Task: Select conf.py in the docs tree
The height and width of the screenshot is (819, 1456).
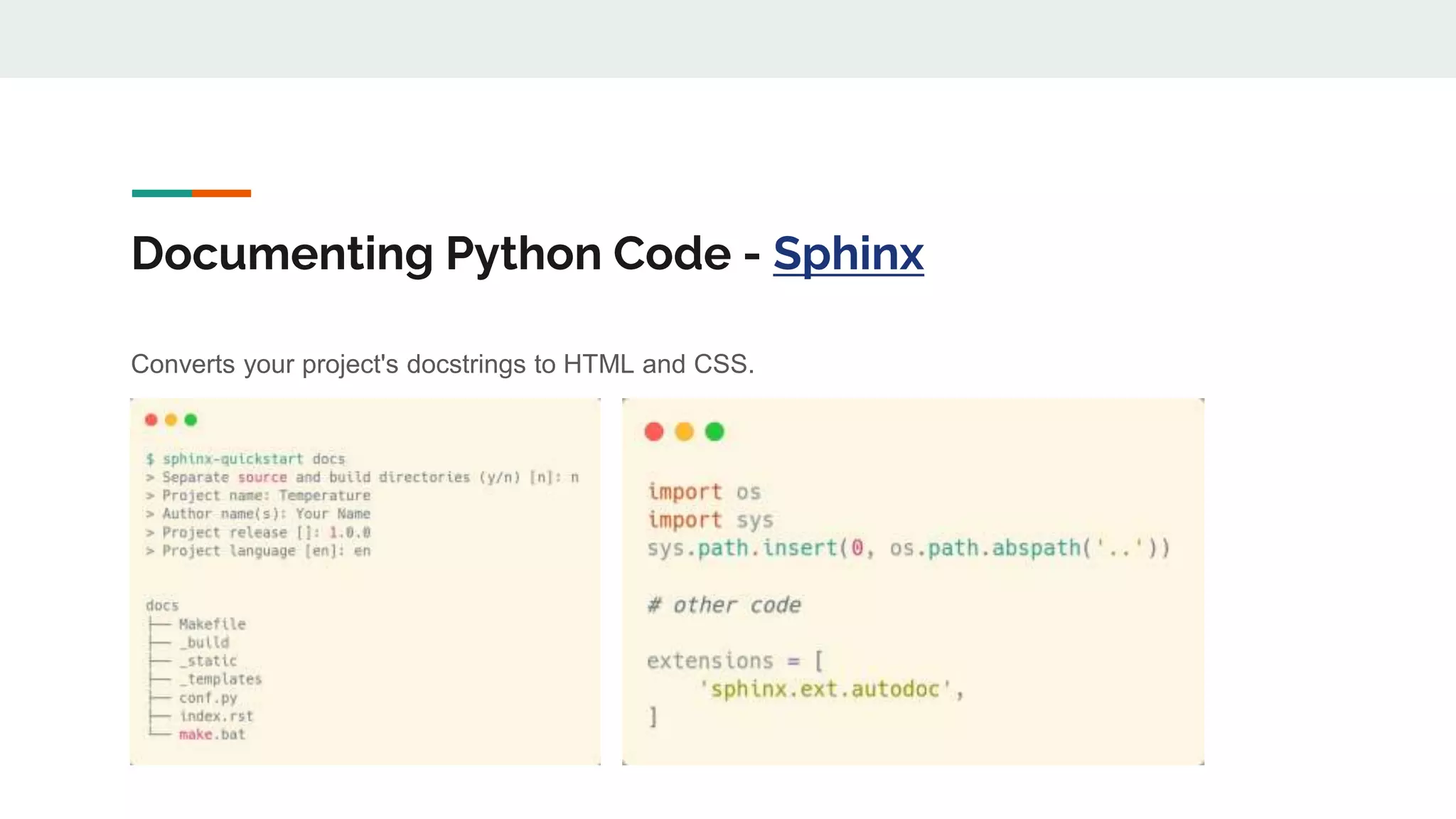Action: [208, 698]
